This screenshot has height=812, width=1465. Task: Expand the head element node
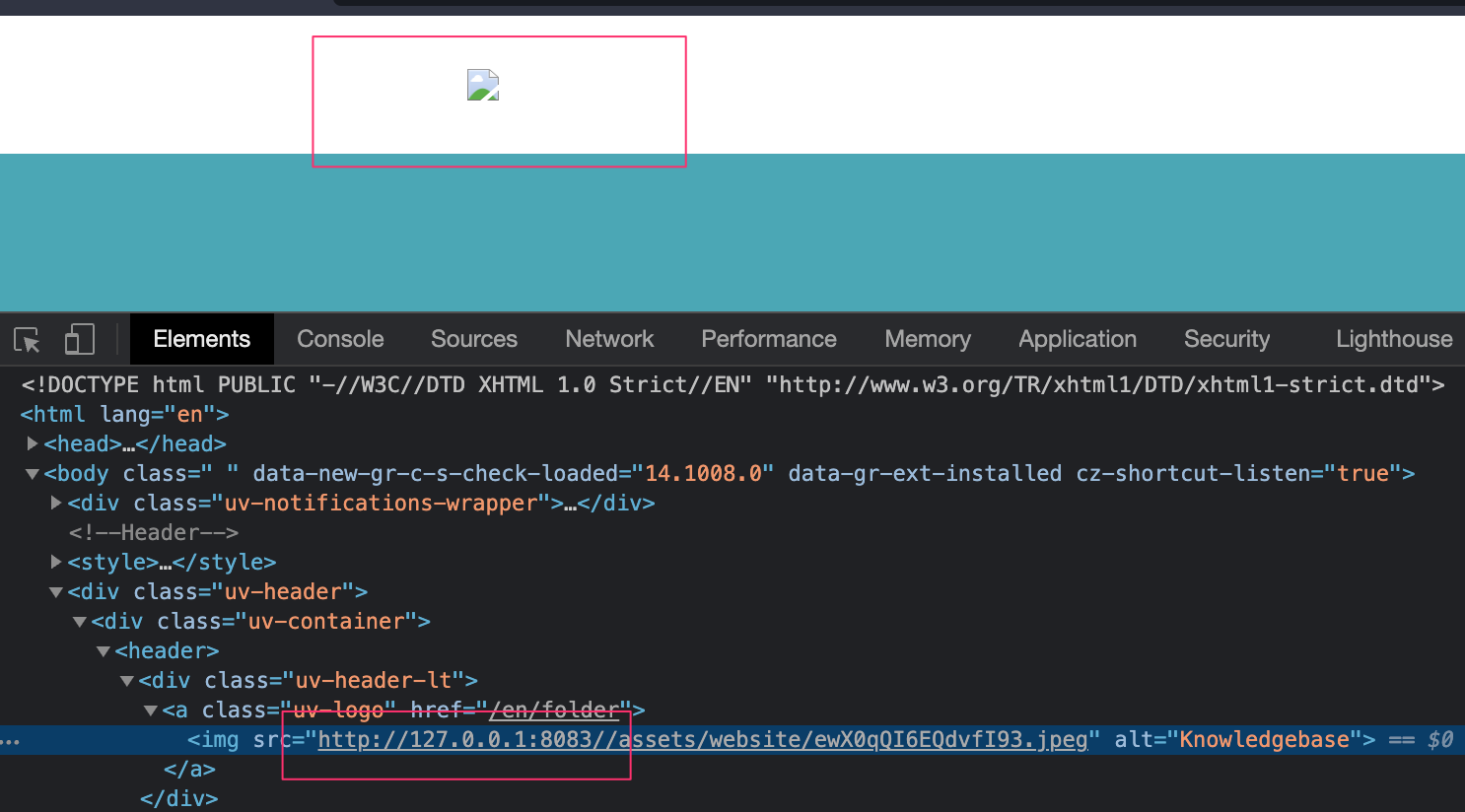(33, 444)
